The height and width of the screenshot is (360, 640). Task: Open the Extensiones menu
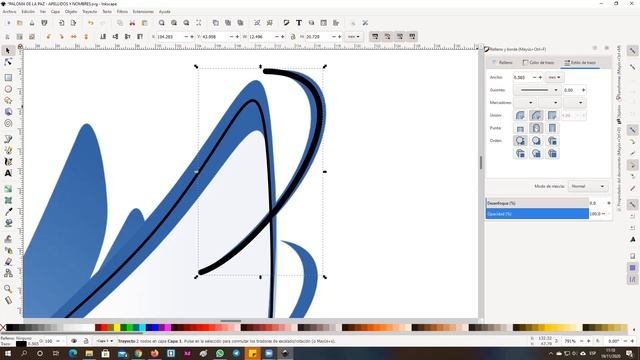pyautogui.click(x=143, y=12)
